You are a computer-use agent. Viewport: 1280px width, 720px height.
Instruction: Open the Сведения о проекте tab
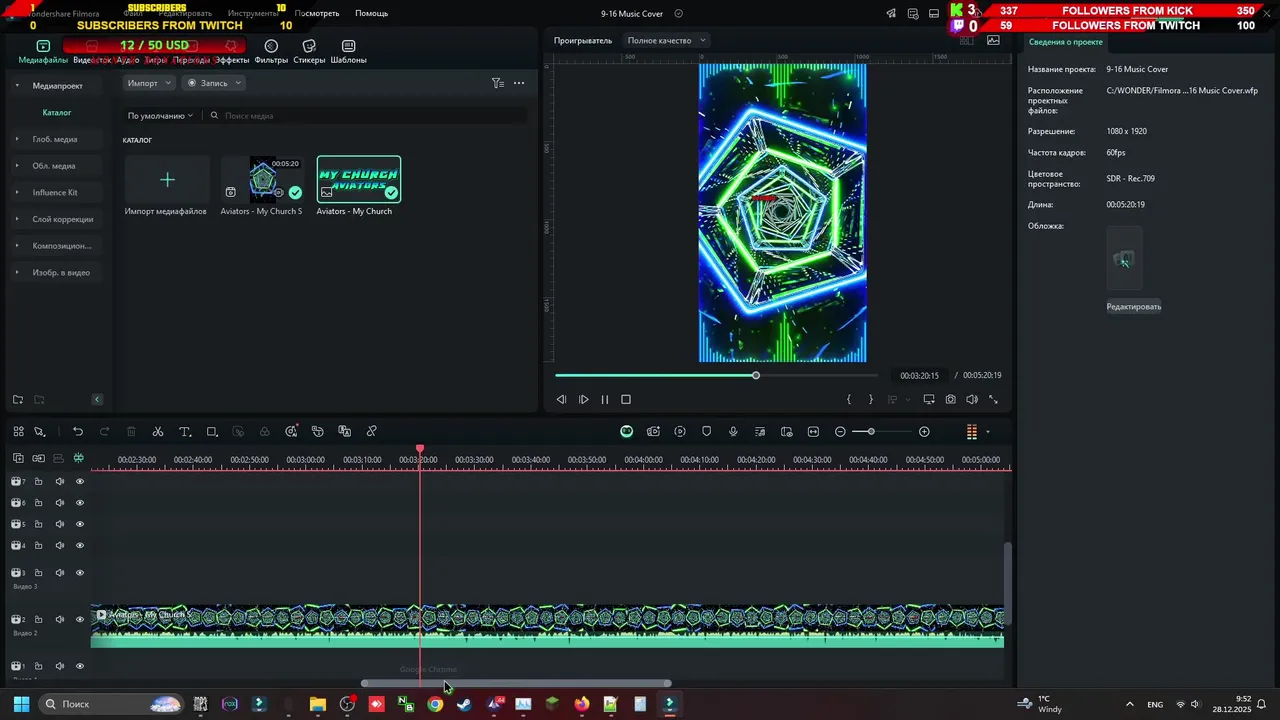coord(1066,42)
